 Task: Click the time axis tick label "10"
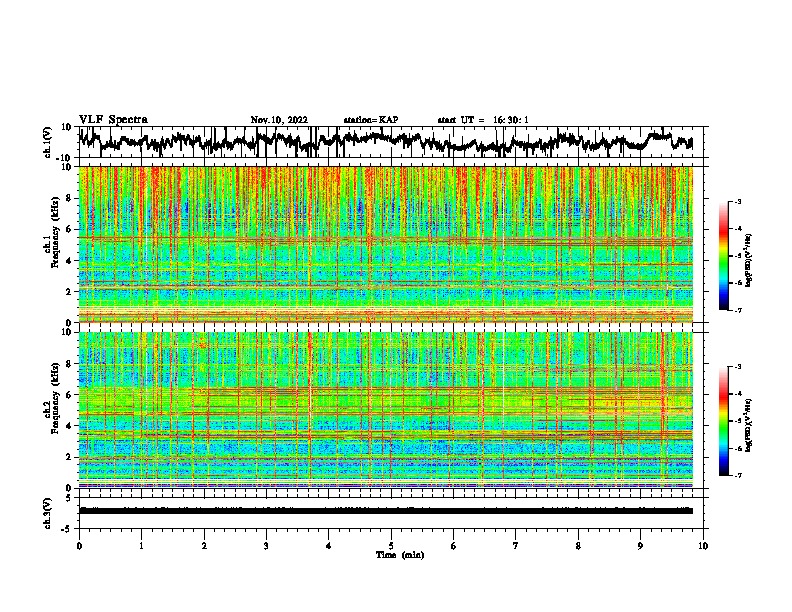click(x=703, y=546)
